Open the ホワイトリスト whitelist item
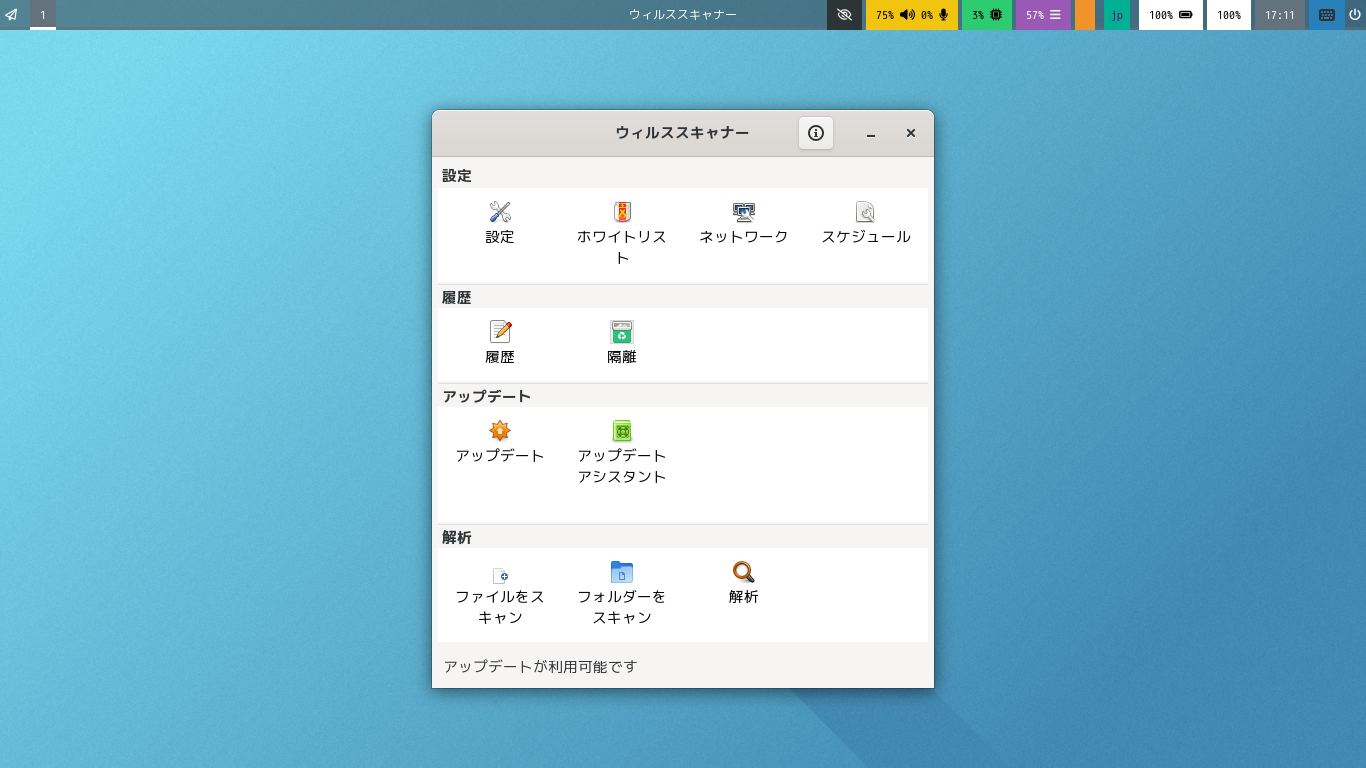 [622, 212]
